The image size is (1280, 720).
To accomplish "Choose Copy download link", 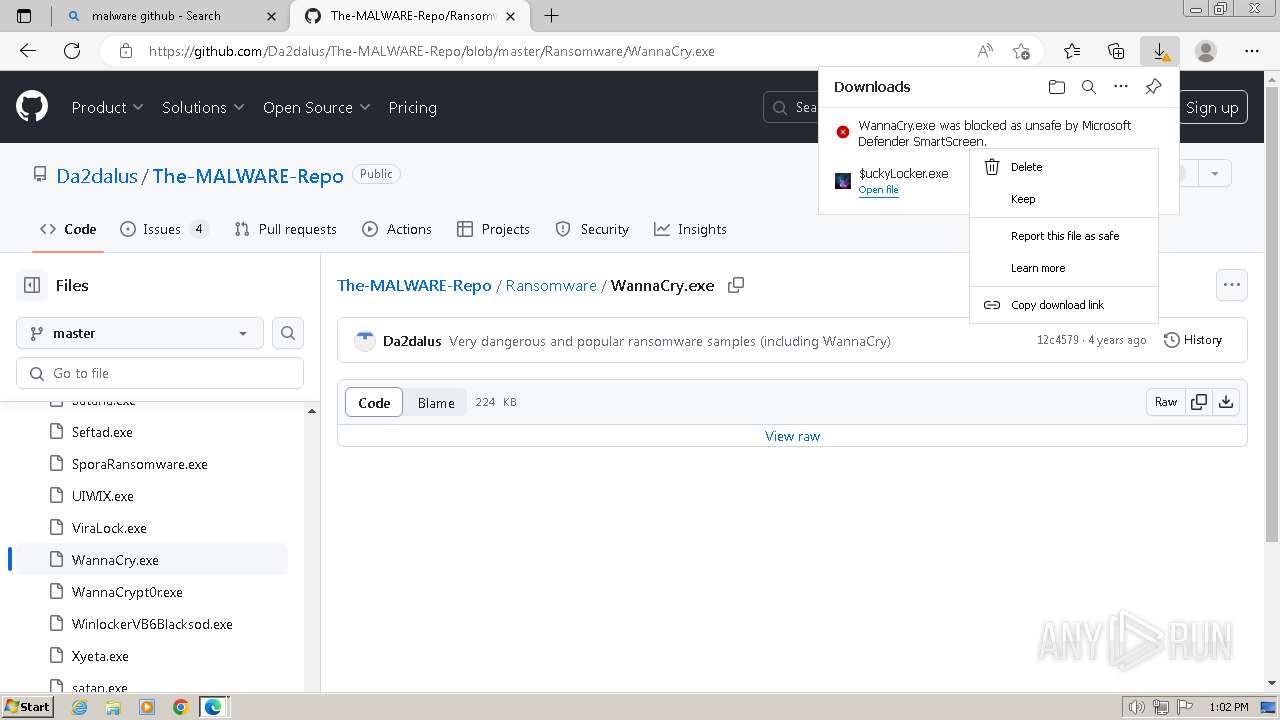I will tap(1064, 305).
